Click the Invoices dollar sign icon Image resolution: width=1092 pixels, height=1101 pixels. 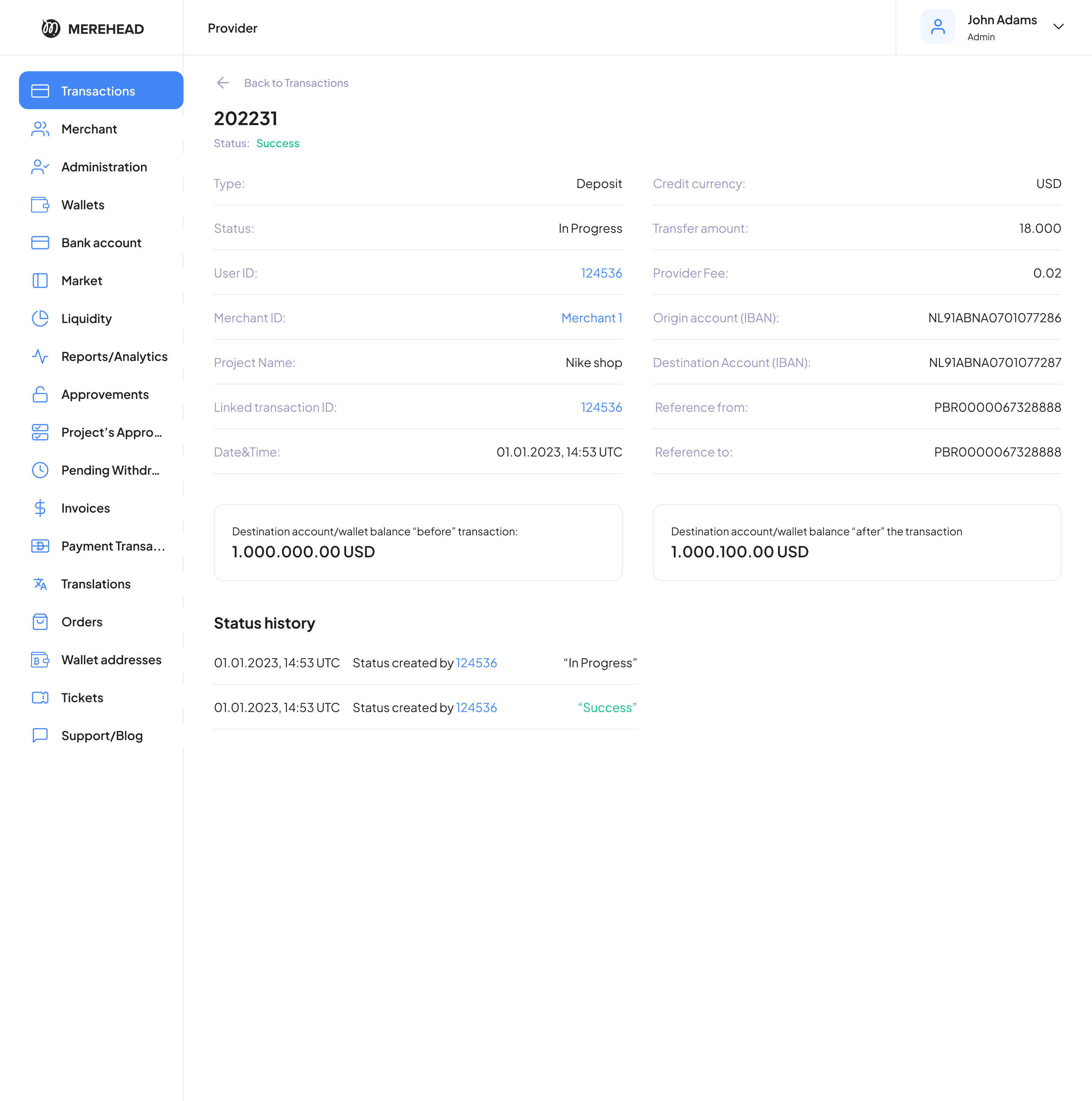pos(40,508)
